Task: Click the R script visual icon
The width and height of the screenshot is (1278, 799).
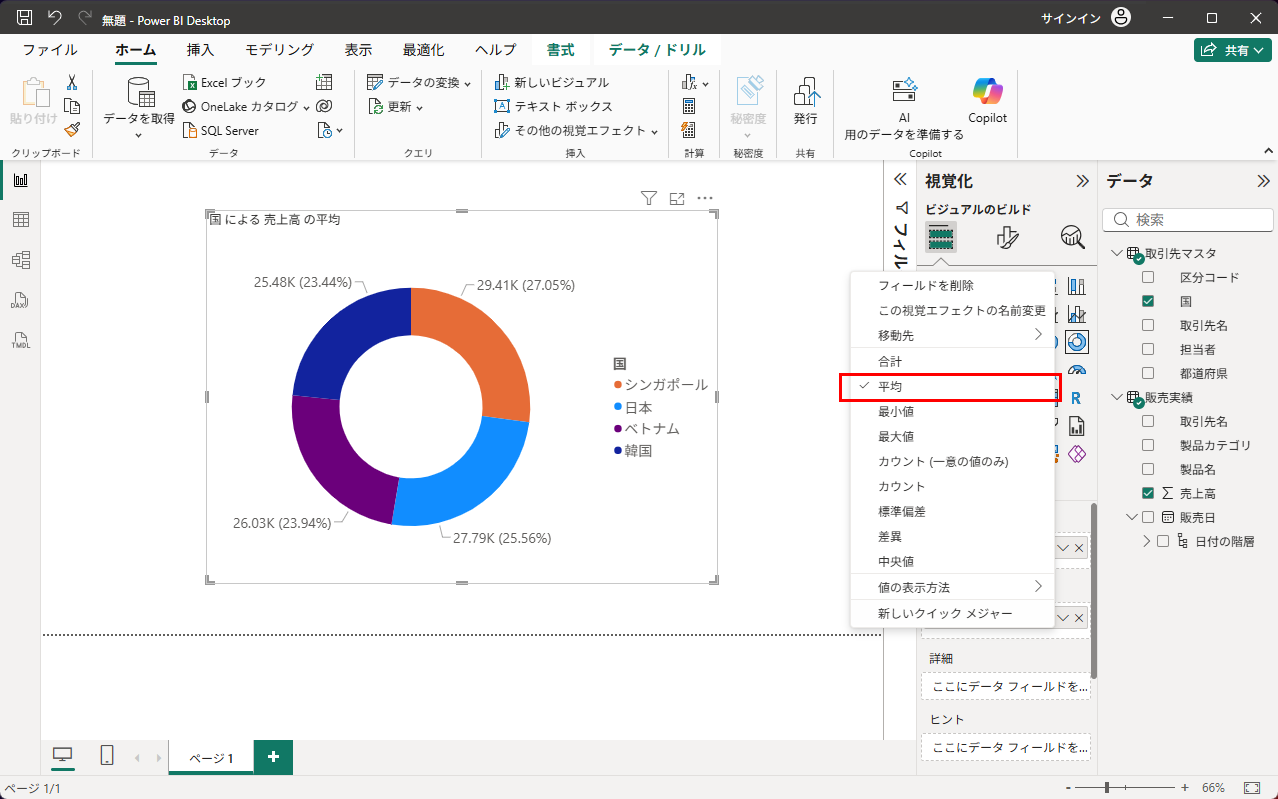Action: [1077, 398]
